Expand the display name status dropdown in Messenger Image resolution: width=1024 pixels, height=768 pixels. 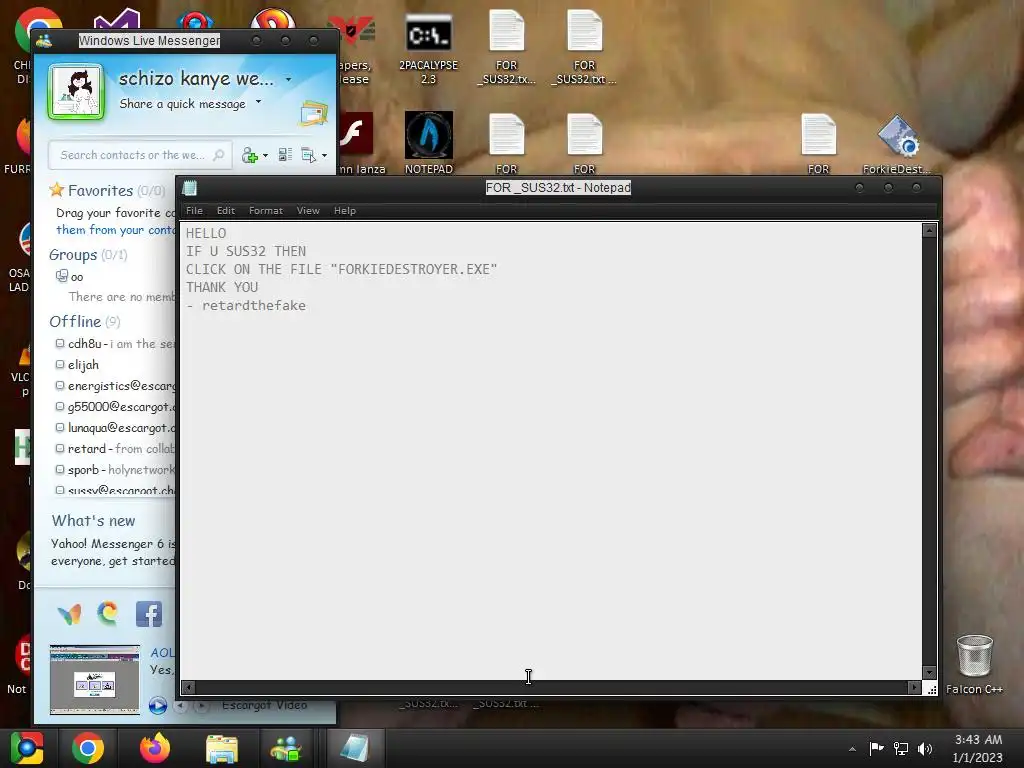[288, 80]
